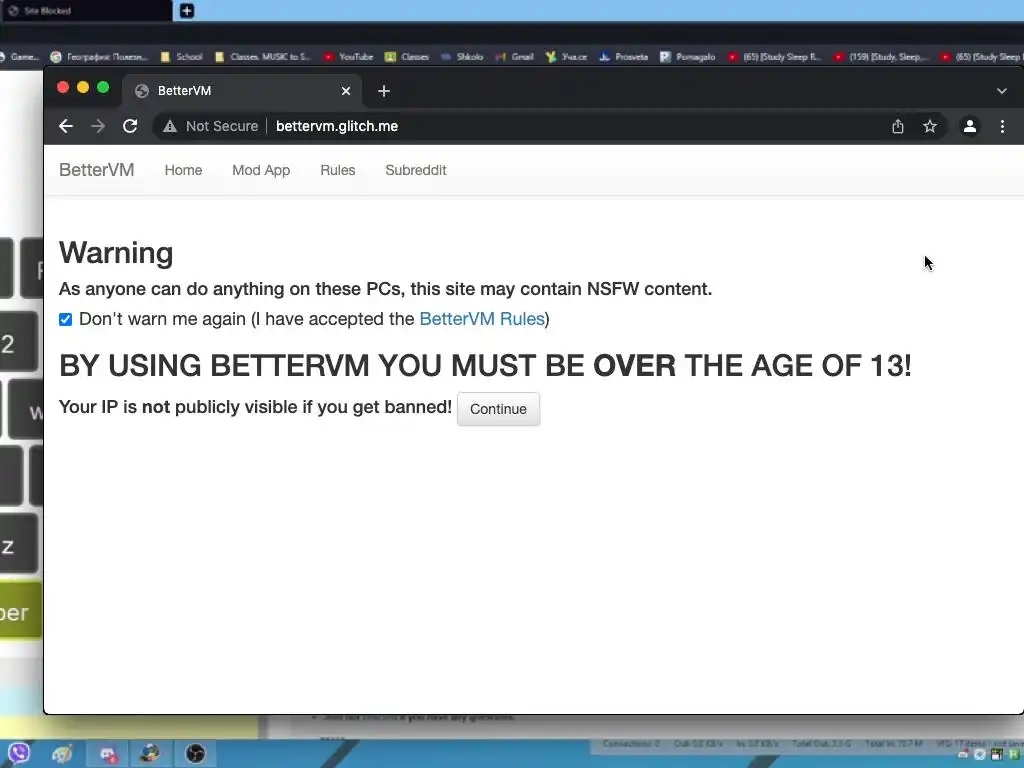The image size is (1024, 768).
Task: Close the BetterVM tab
Action: coord(346,91)
